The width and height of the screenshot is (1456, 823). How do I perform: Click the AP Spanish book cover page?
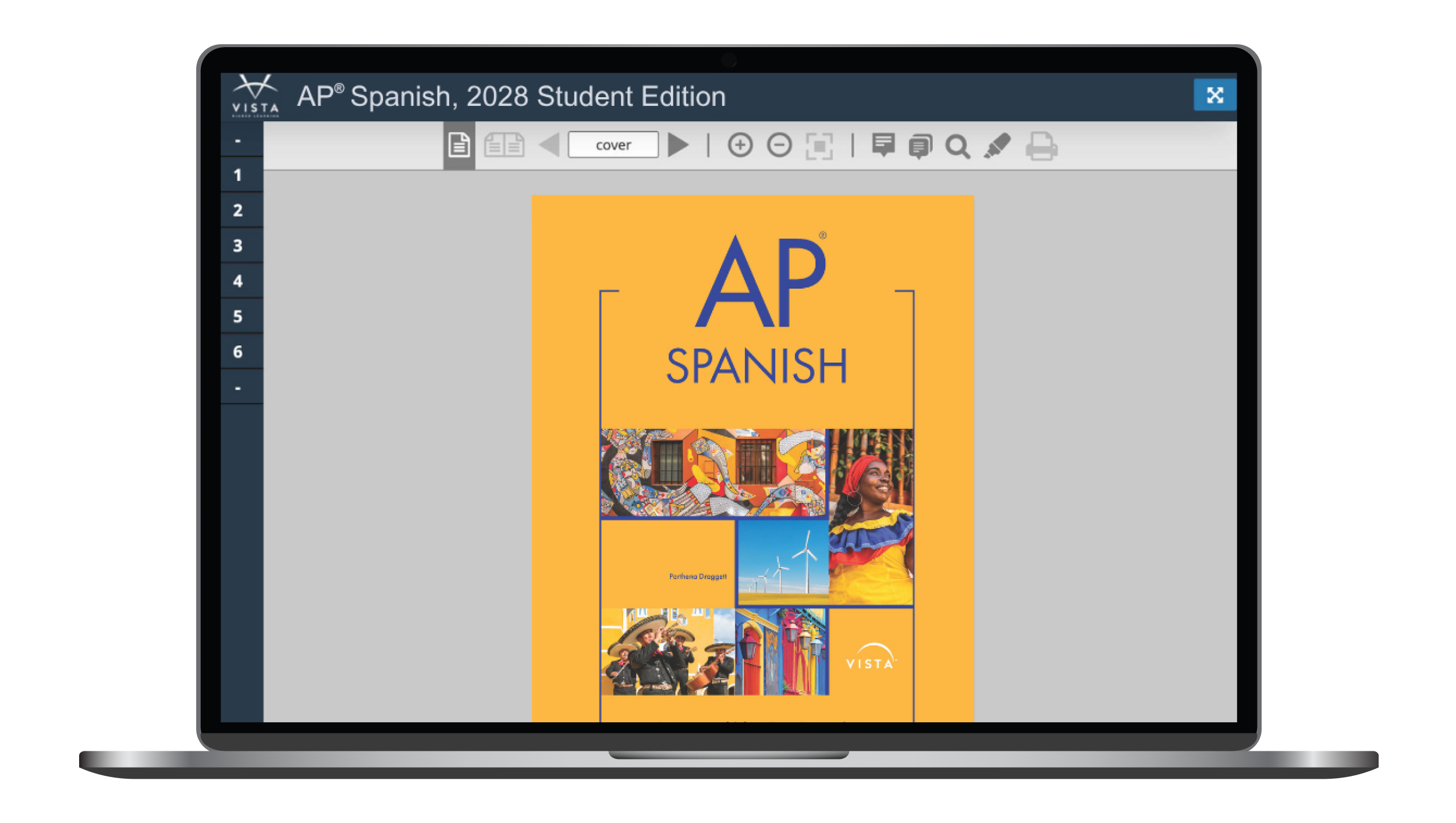click(752, 459)
